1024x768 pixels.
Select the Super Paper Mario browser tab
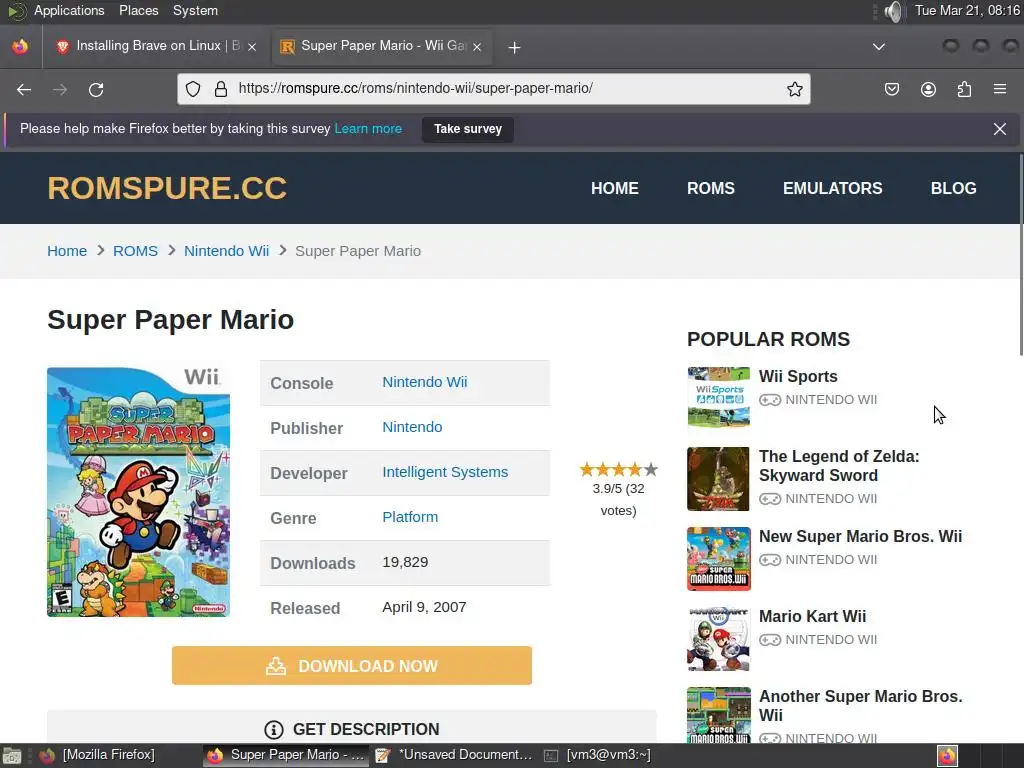point(382,46)
